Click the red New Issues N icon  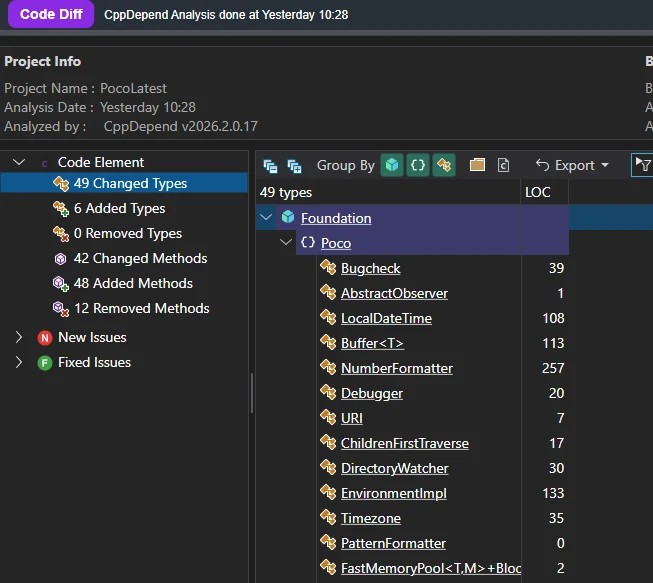[x=45, y=338]
